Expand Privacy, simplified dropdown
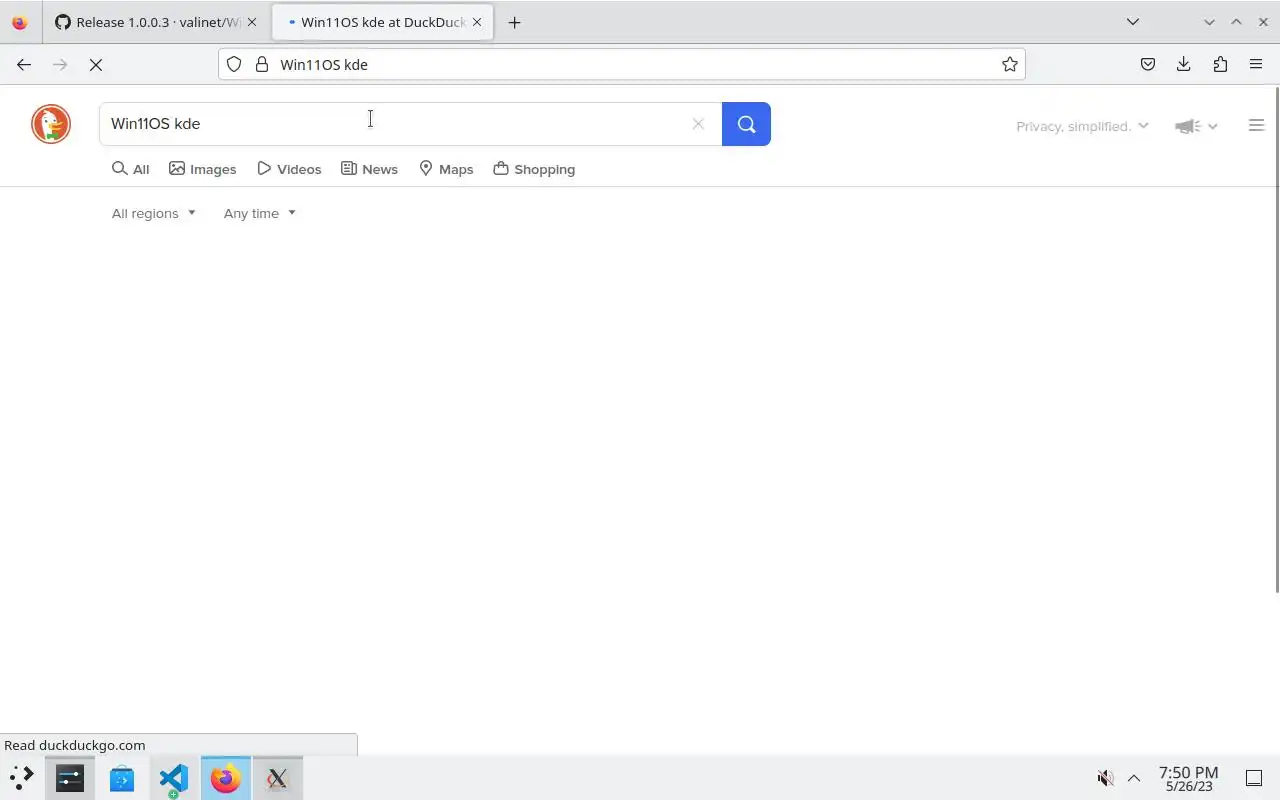 [x=1083, y=126]
